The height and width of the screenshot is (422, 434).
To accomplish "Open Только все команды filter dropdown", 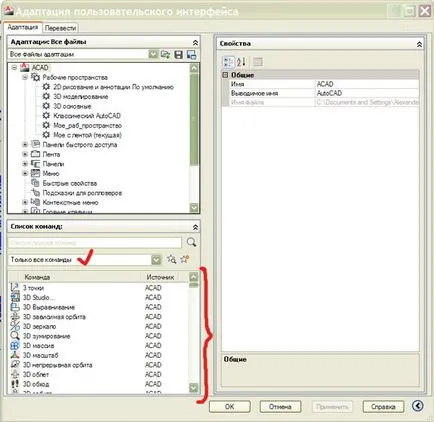I will tap(156, 260).
